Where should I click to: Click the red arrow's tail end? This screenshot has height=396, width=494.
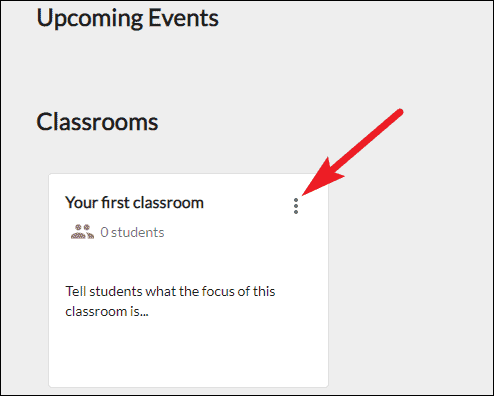(399, 112)
